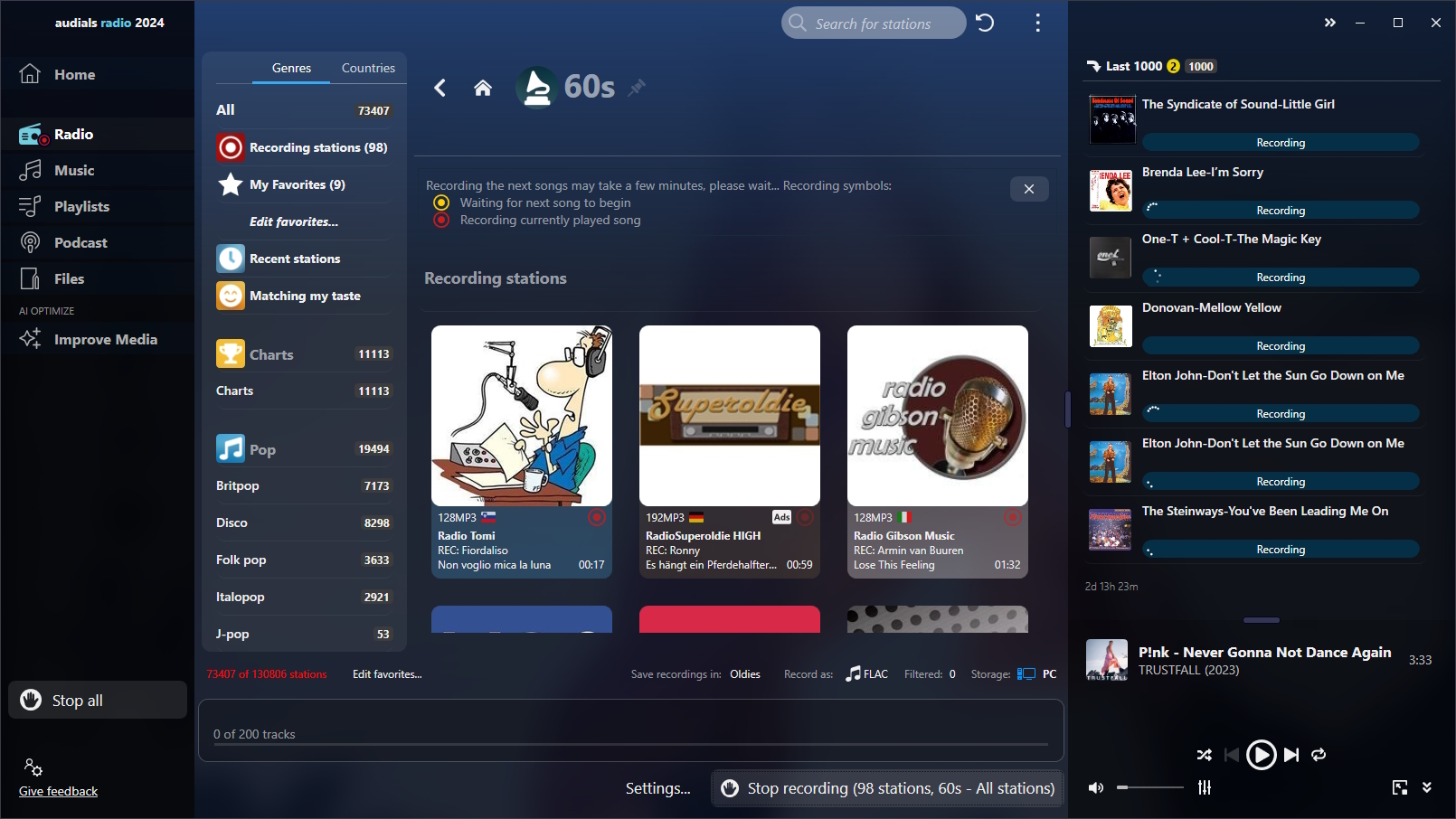Change the Oldies save folder
Image resolution: width=1456 pixels, height=819 pixels.
pyautogui.click(x=745, y=674)
